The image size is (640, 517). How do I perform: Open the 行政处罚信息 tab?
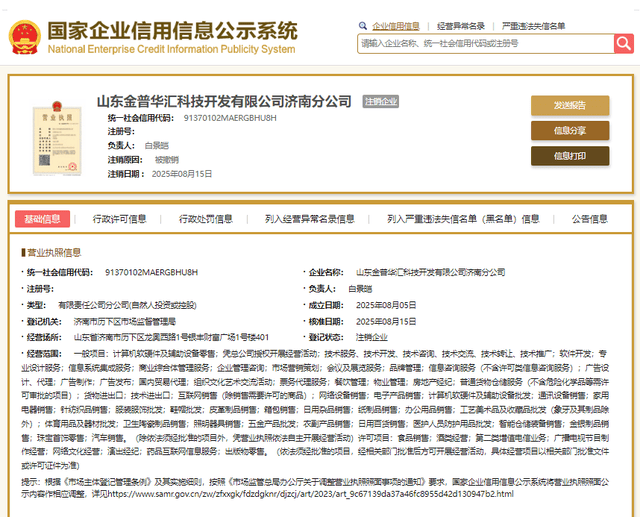(206, 219)
